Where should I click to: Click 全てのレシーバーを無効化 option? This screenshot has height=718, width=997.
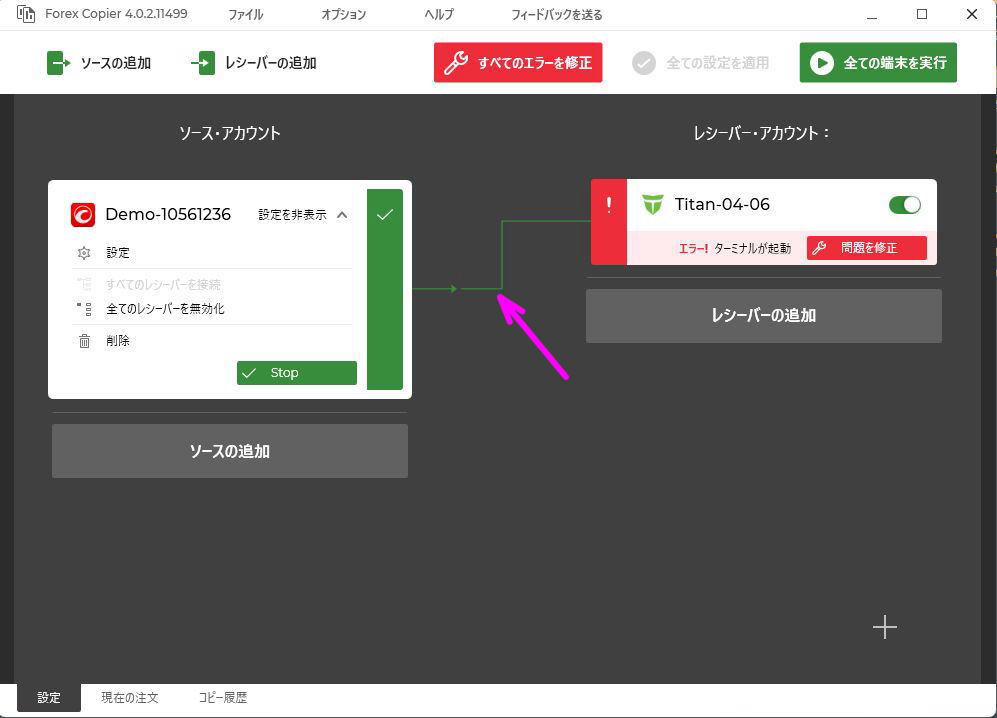pyautogui.click(x=165, y=309)
